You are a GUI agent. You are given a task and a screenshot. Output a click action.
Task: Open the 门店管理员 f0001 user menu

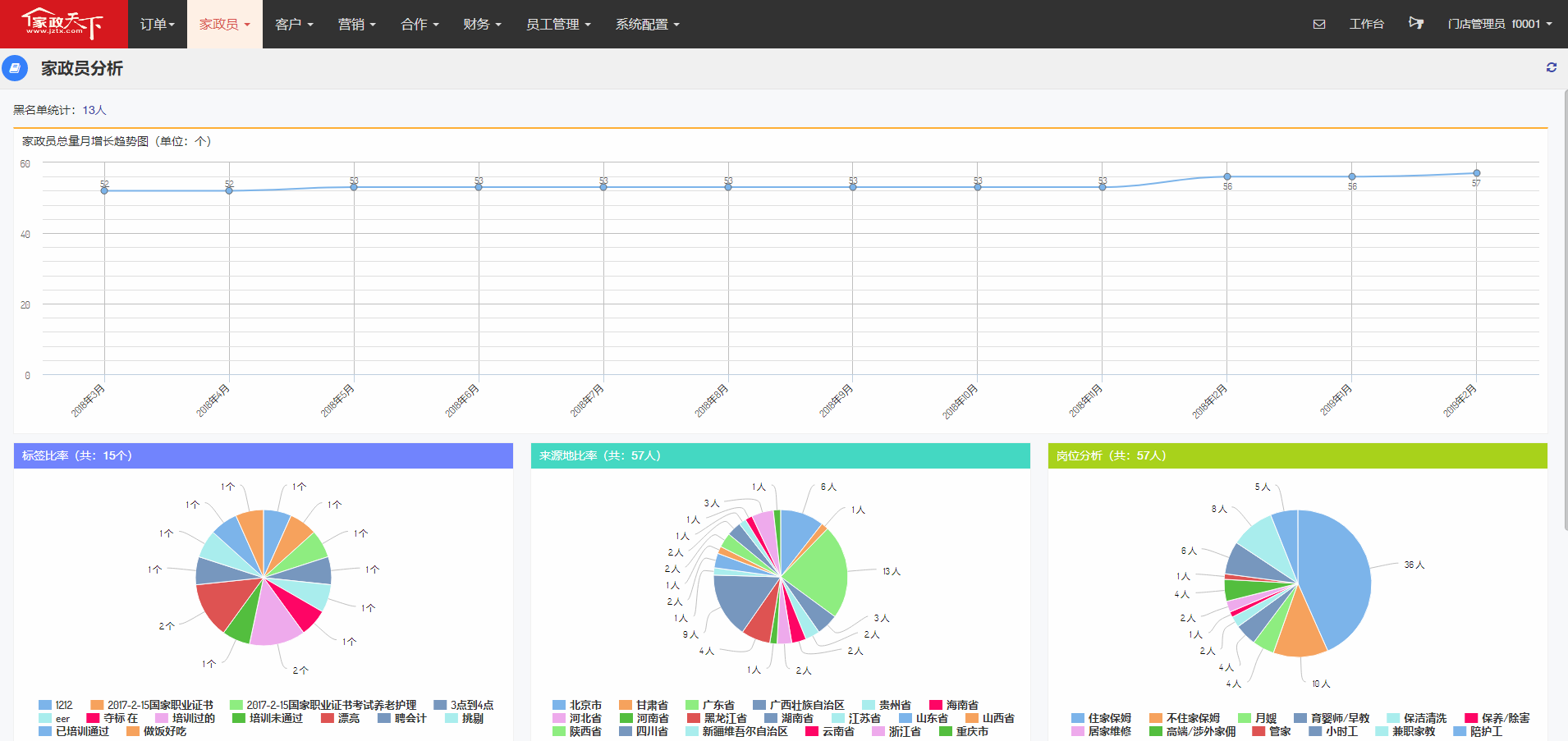click(x=1500, y=24)
